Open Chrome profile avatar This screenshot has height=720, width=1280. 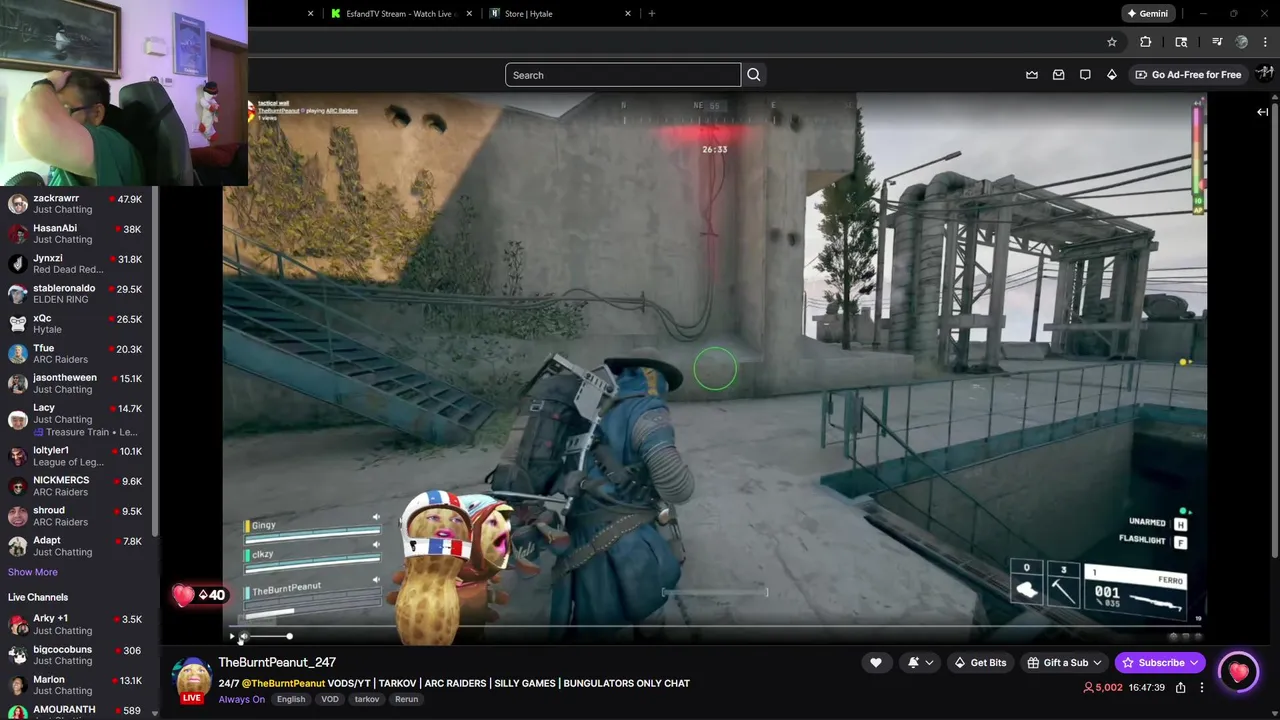1242,42
